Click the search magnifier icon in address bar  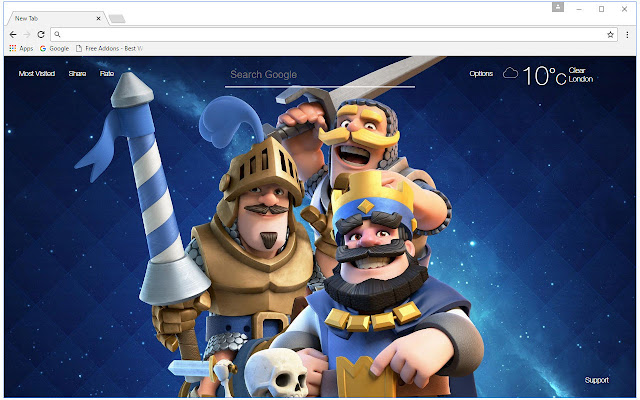tap(58, 34)
